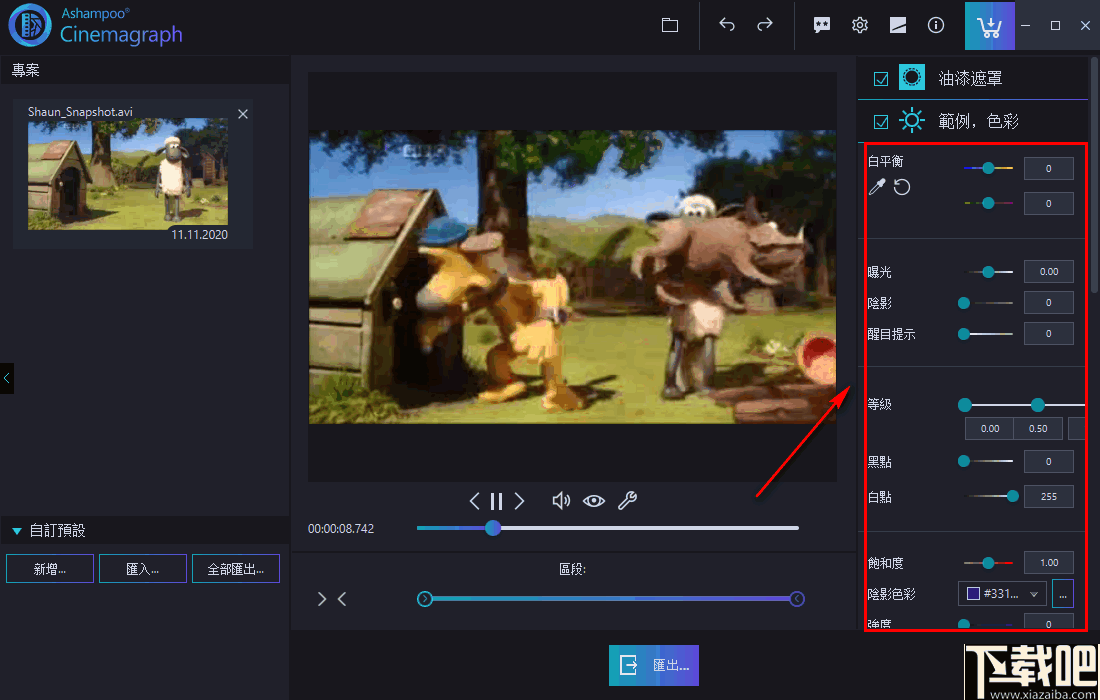Click the 黑點 black point slider
This screenshot has width=1100, height=700.
click(x=986, y=462)
